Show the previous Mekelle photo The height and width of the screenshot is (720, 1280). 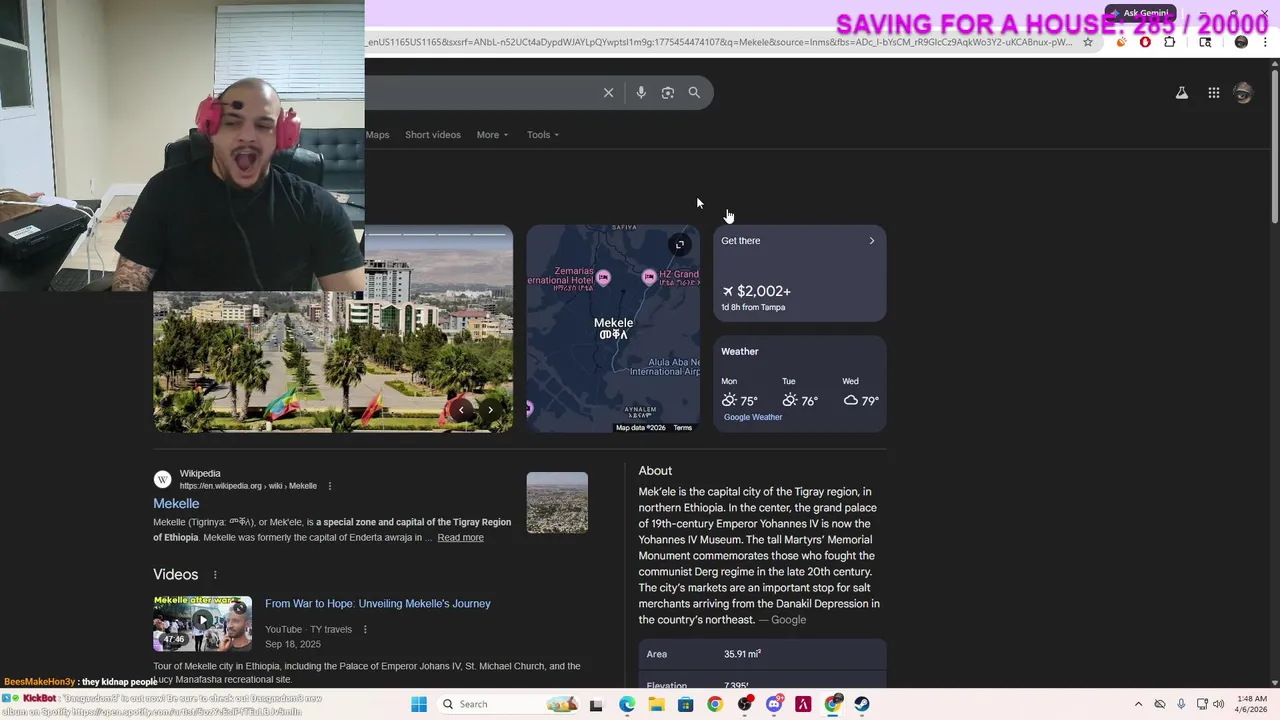(461, 410)
